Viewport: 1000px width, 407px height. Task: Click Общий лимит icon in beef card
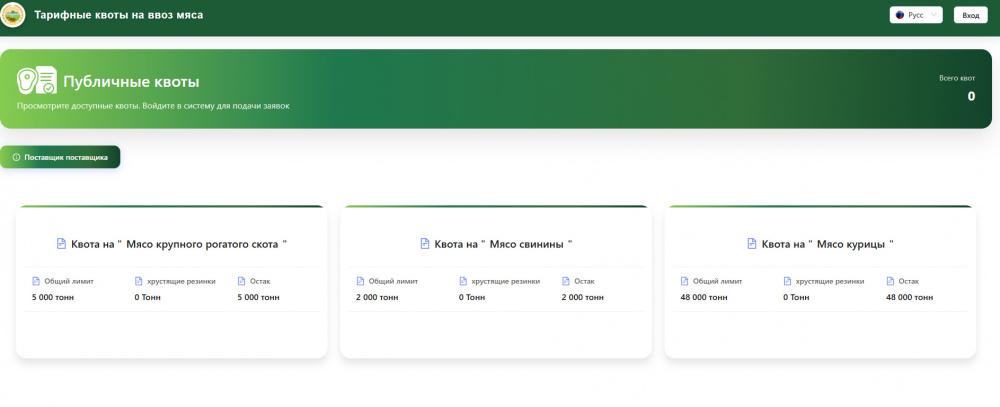click(x=36, y=281)
